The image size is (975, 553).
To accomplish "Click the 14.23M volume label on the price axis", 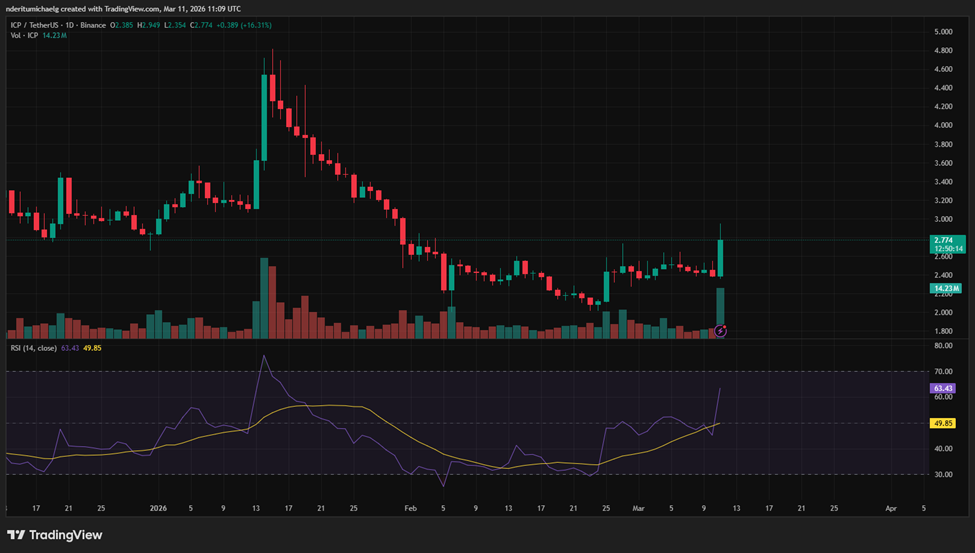I will point(942,289).
